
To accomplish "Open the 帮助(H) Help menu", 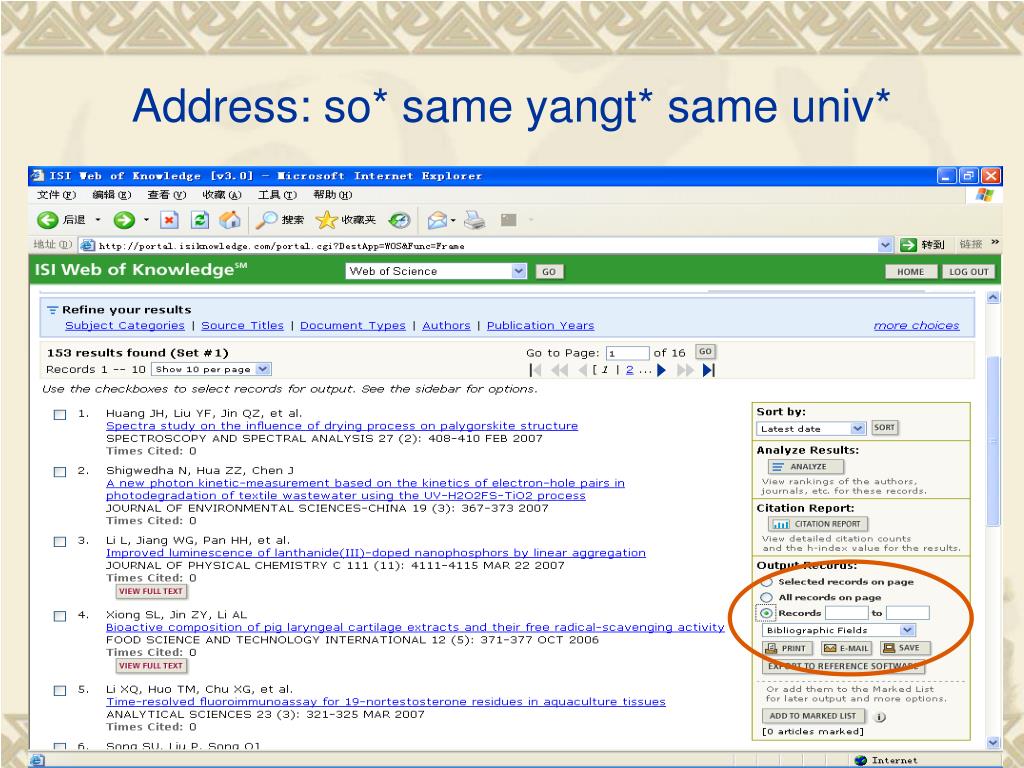I will (332, 195).
